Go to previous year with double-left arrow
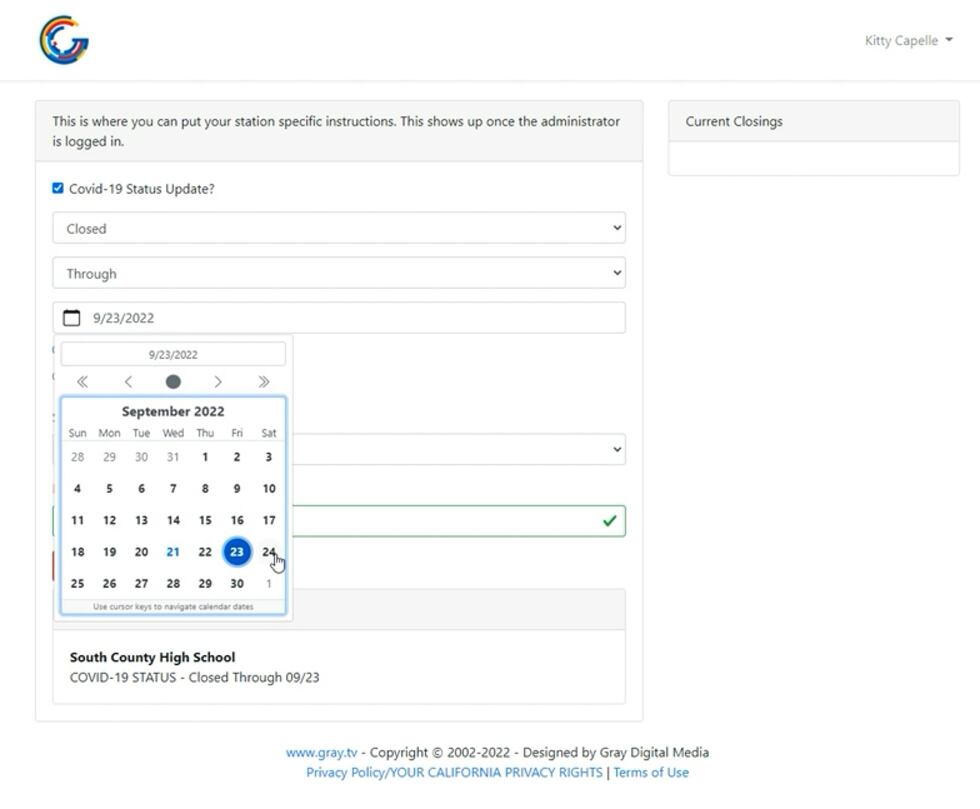This screenshot has width=980, height=809. [82, 382]
